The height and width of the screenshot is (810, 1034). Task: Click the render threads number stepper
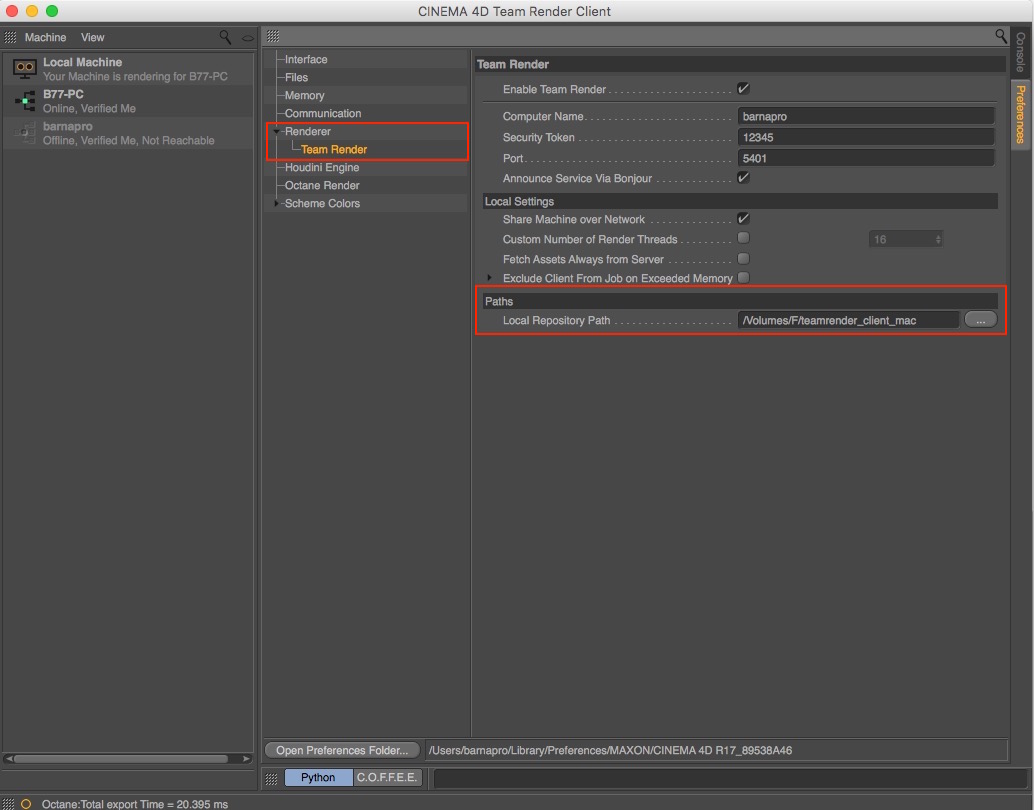coord(938,239)
